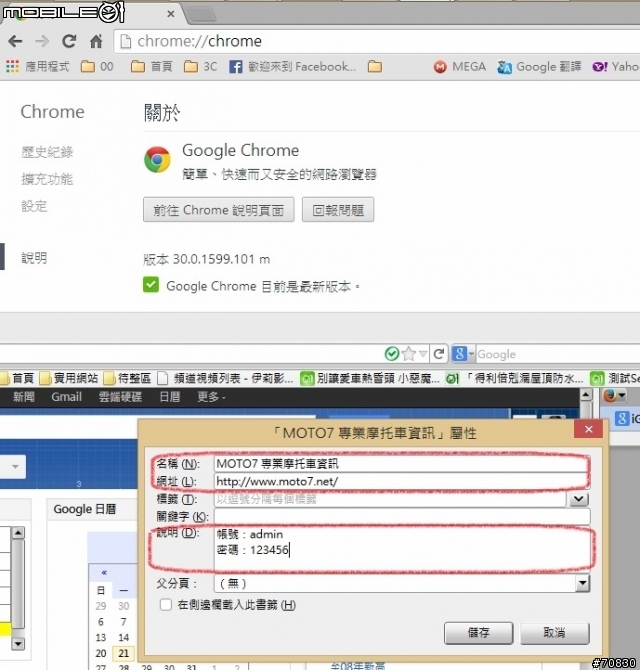This screenshot has width=640, height=671.
Task: Open the 父分頁 combo box
Action: [x=402, y=583]
